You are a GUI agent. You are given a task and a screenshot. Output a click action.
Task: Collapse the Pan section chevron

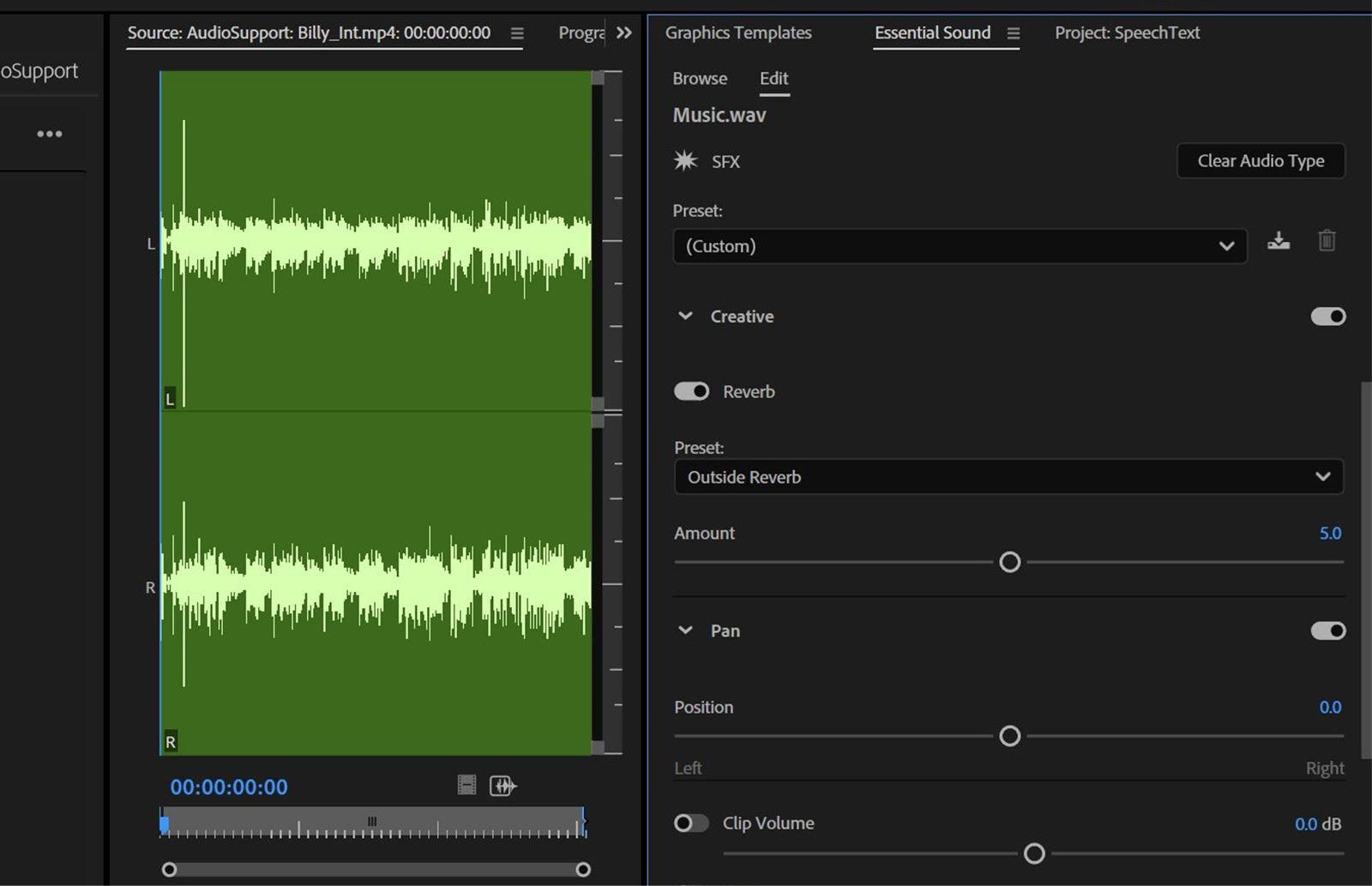click(x=684, y=630)
